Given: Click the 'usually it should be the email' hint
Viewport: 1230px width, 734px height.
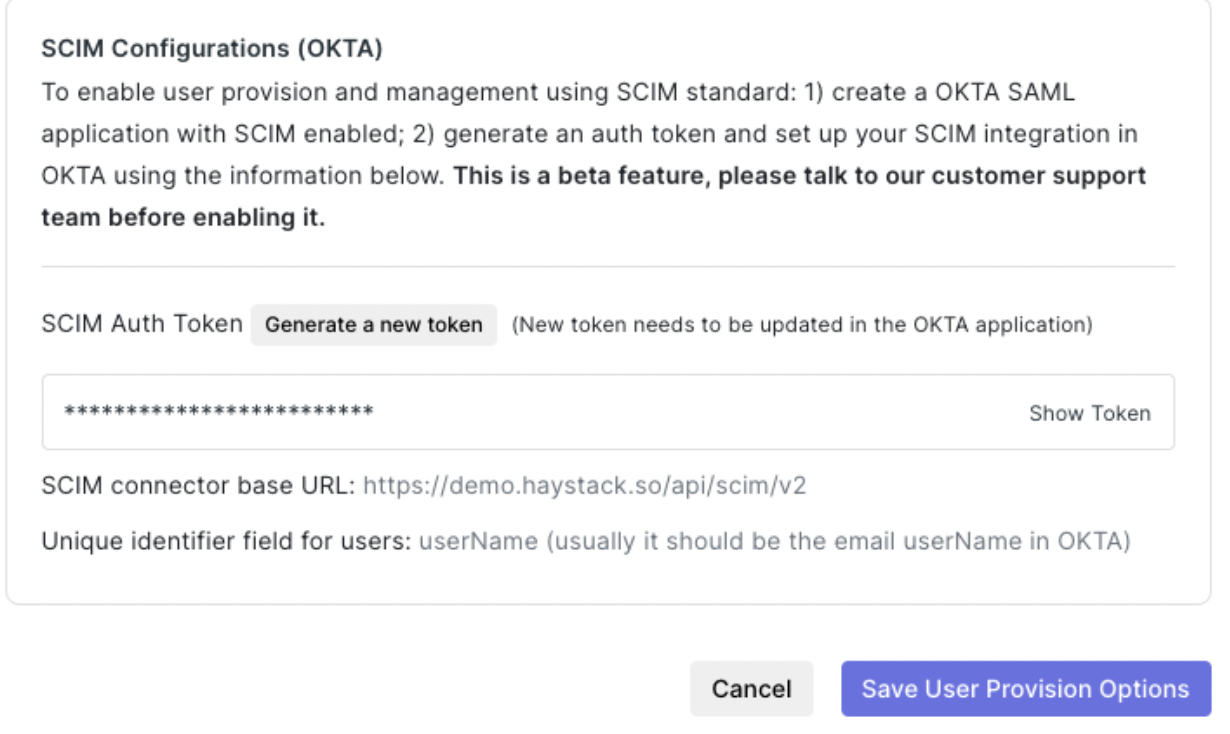Looking at the screenshot, I should pos(840,542).
